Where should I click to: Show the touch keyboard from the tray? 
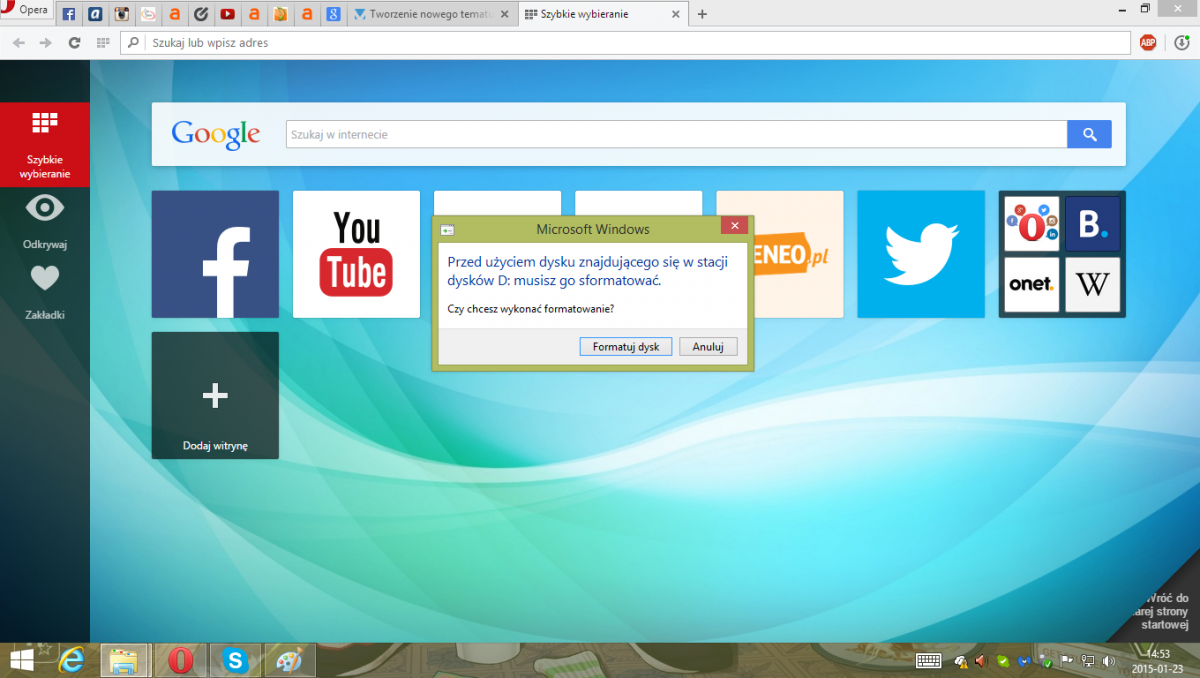(x=928, y=660)
